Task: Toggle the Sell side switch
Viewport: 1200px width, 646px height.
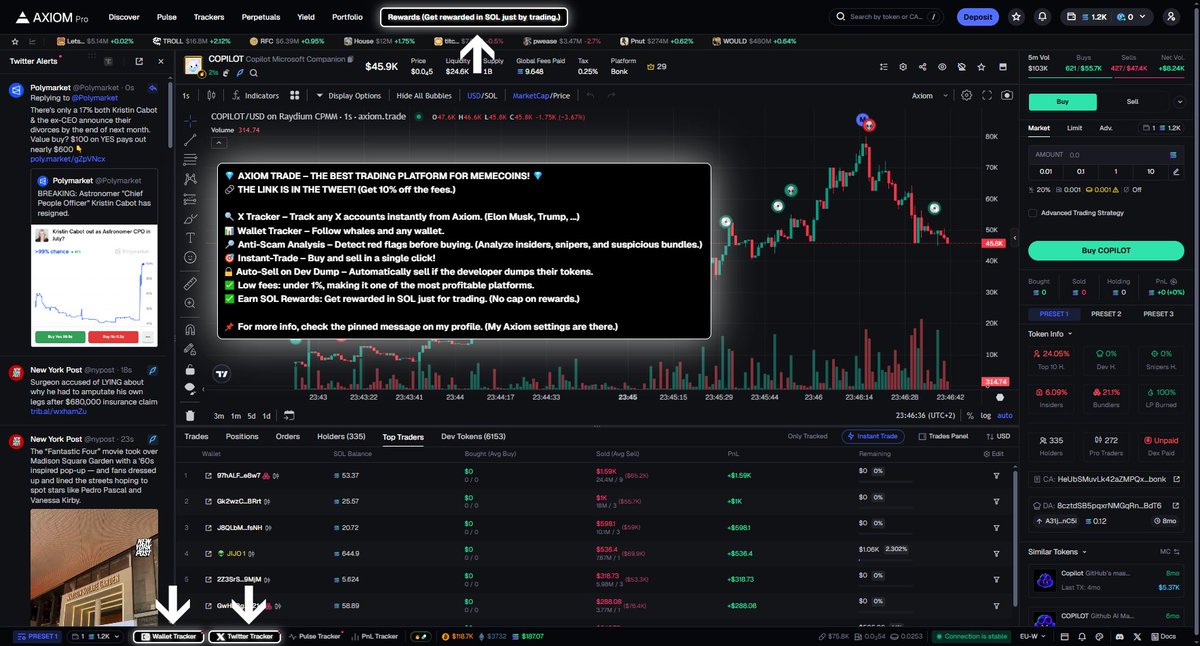Action: (1132, 102)
